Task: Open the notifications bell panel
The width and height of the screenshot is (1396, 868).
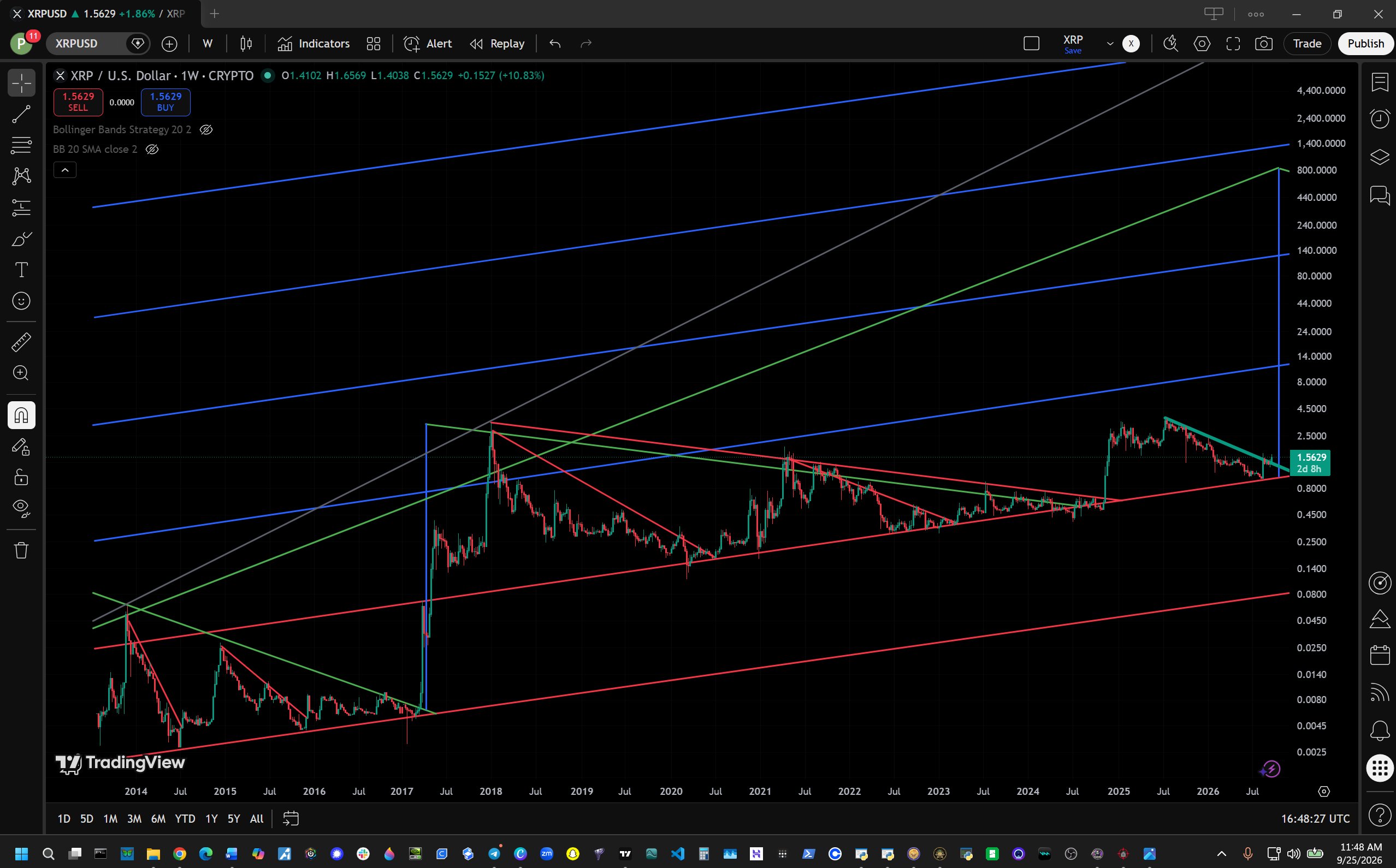Action: pos(1380,730)
